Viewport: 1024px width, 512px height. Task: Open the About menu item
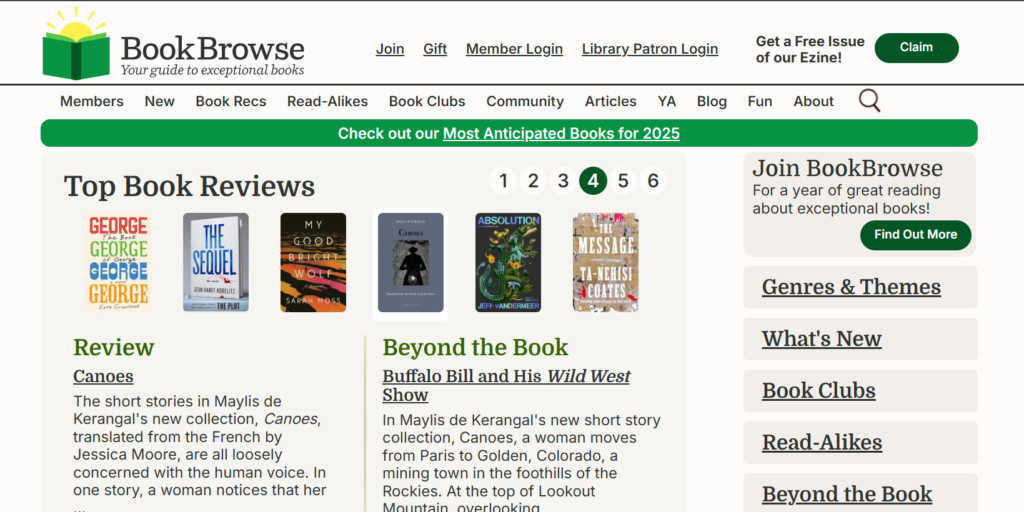(814, 101)
